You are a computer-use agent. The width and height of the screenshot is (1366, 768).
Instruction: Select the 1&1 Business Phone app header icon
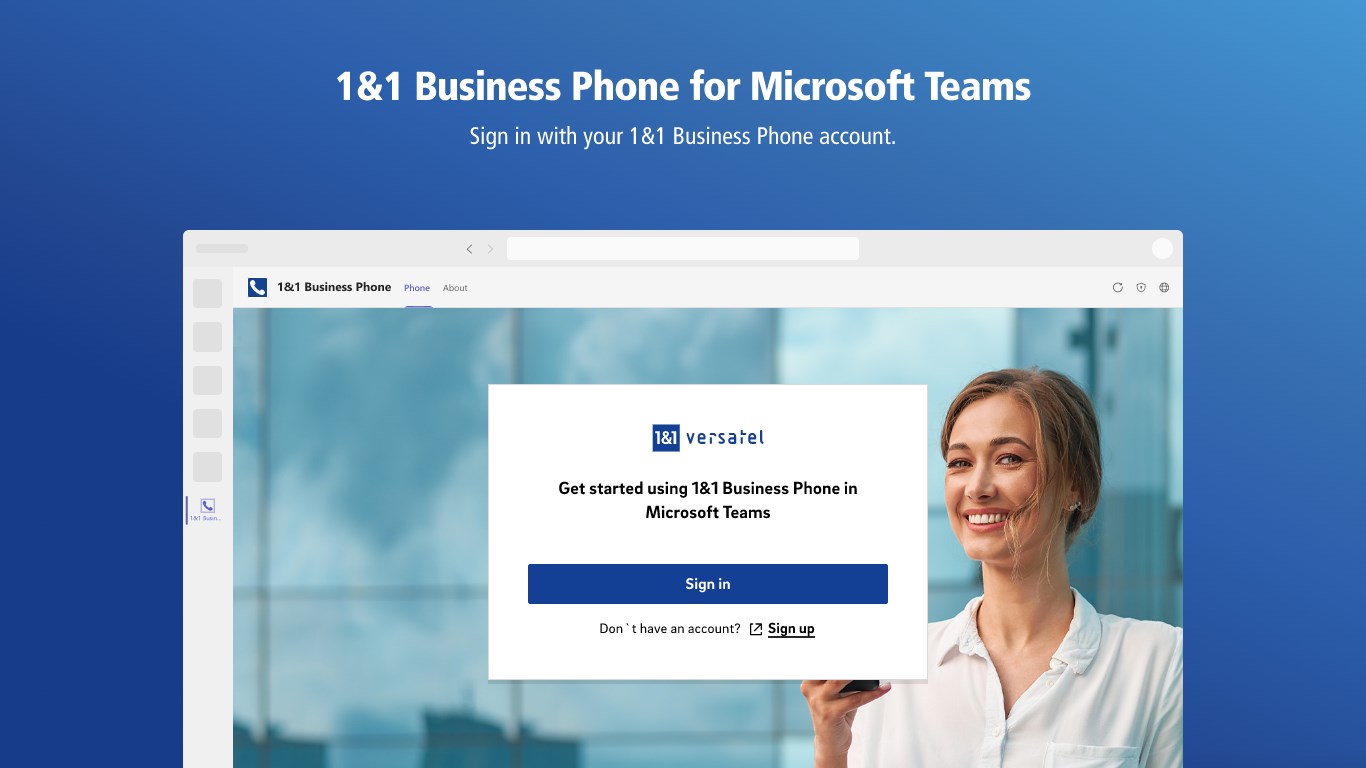click(257, 288)
